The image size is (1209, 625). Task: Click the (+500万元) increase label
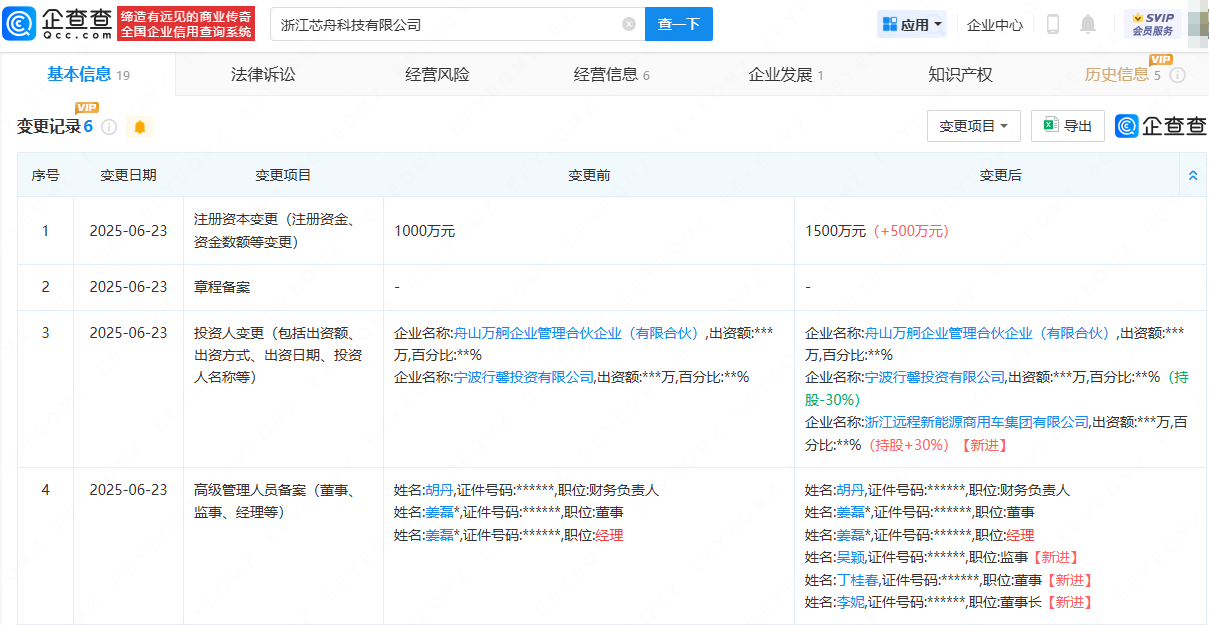point(910,231)
